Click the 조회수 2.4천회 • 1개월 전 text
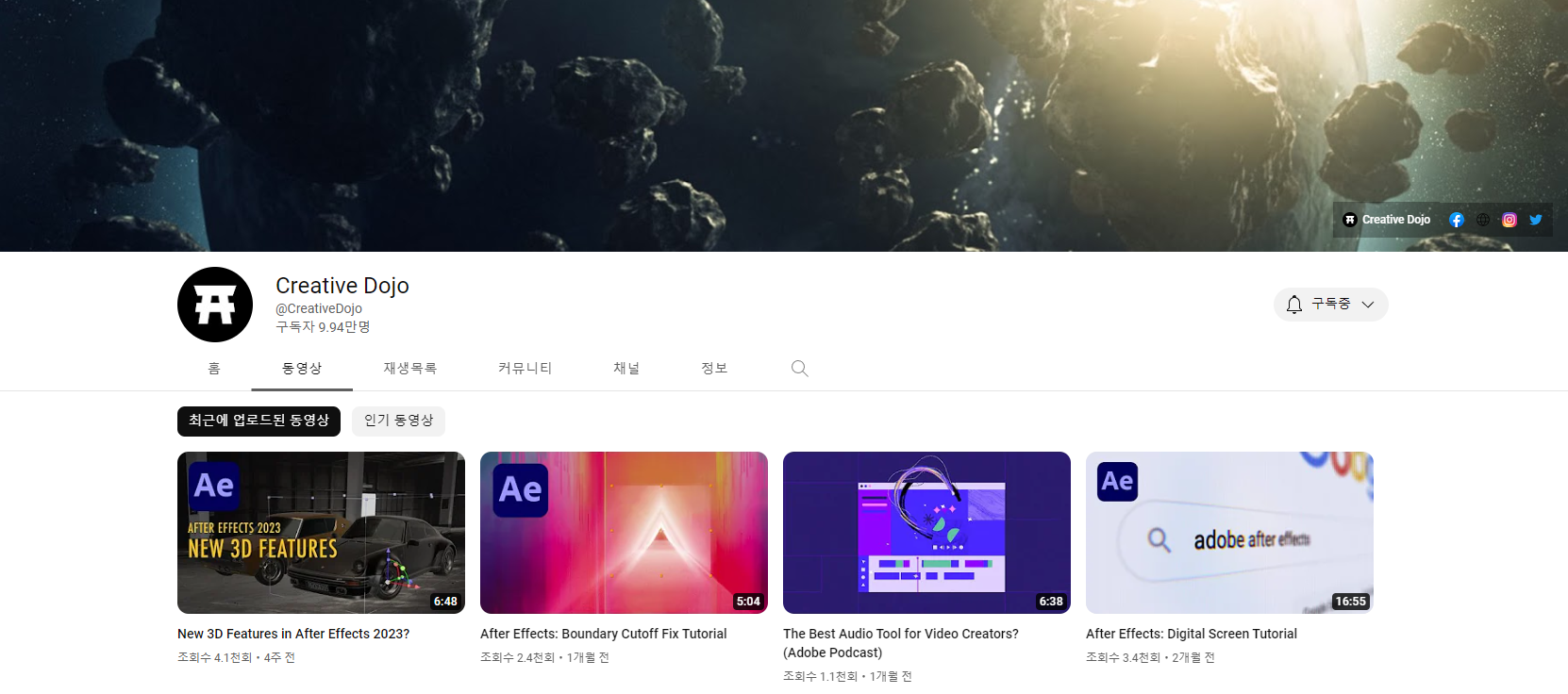This screenshot has width=1568, height=694. (544, 657)
